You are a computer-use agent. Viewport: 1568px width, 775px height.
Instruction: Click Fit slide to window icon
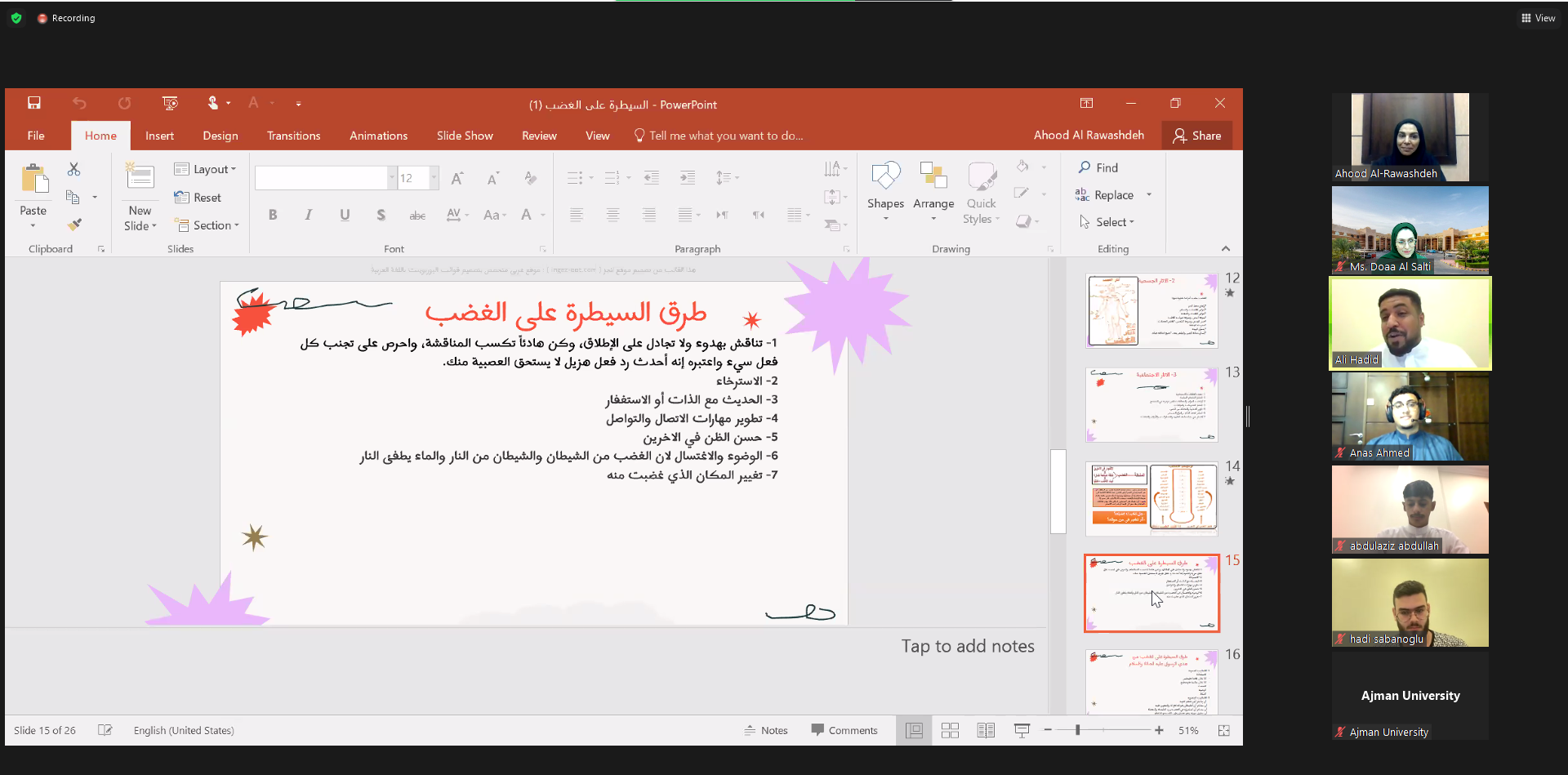point(1223,731)
